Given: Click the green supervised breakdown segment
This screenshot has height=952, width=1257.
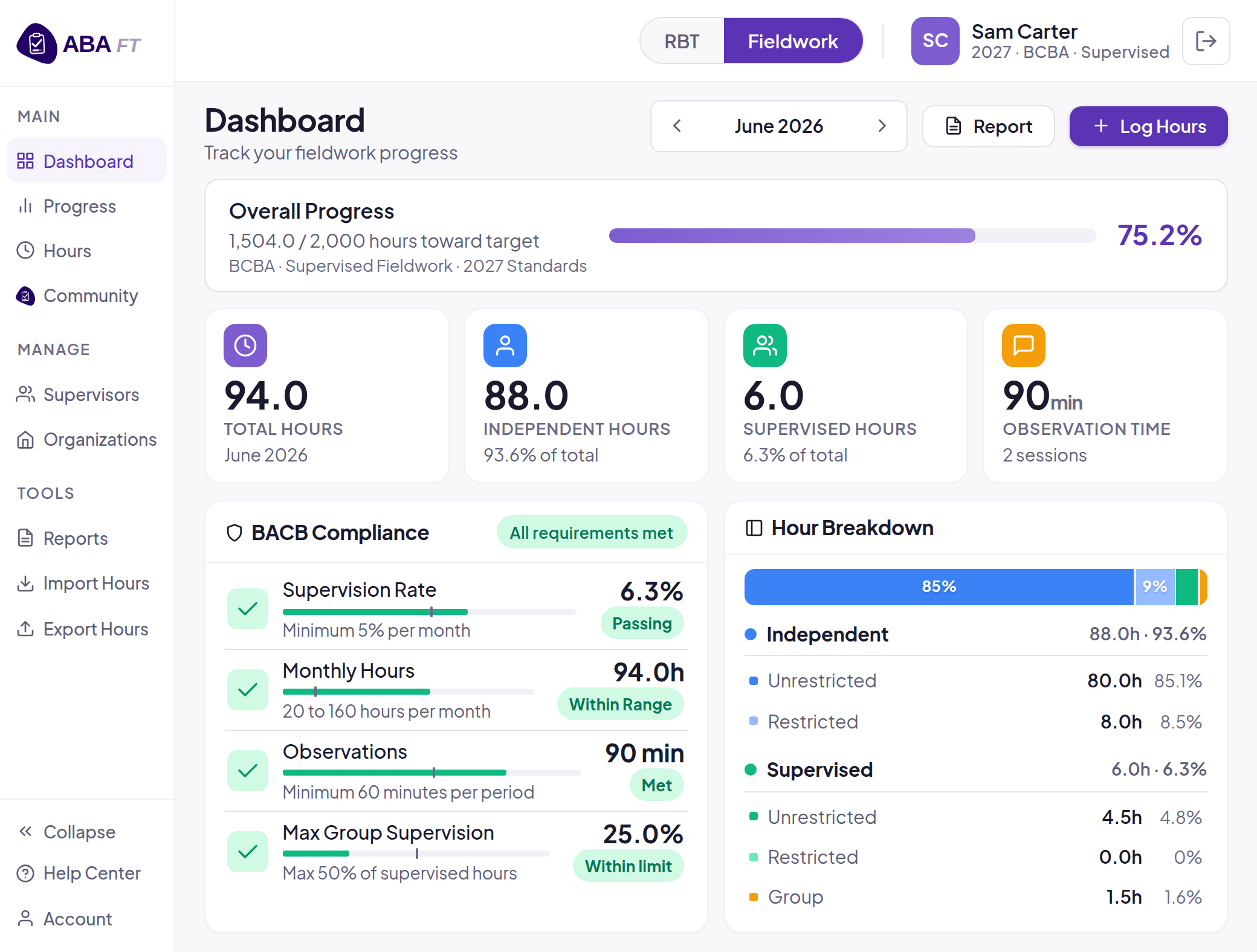Looking at the screenshot, I should [x=1187, y=587].
